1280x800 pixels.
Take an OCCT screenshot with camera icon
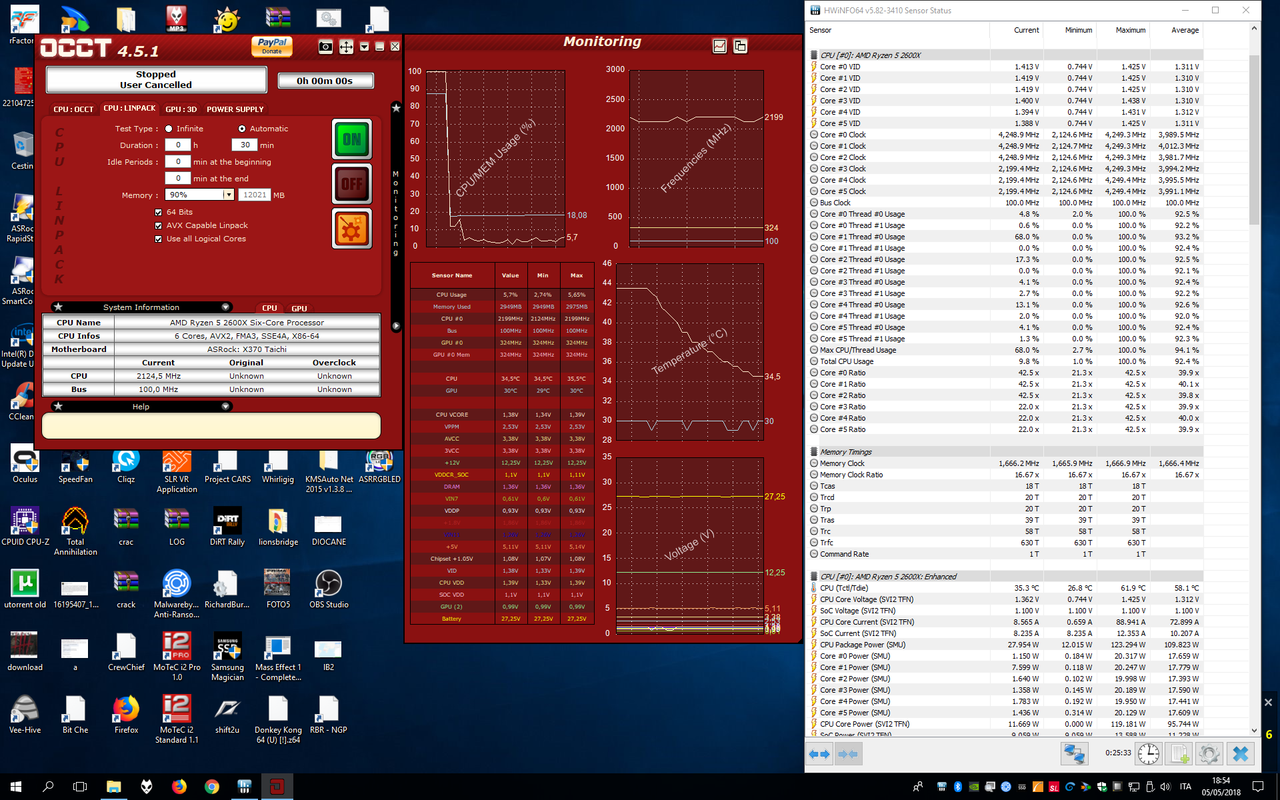click(325, 47)
